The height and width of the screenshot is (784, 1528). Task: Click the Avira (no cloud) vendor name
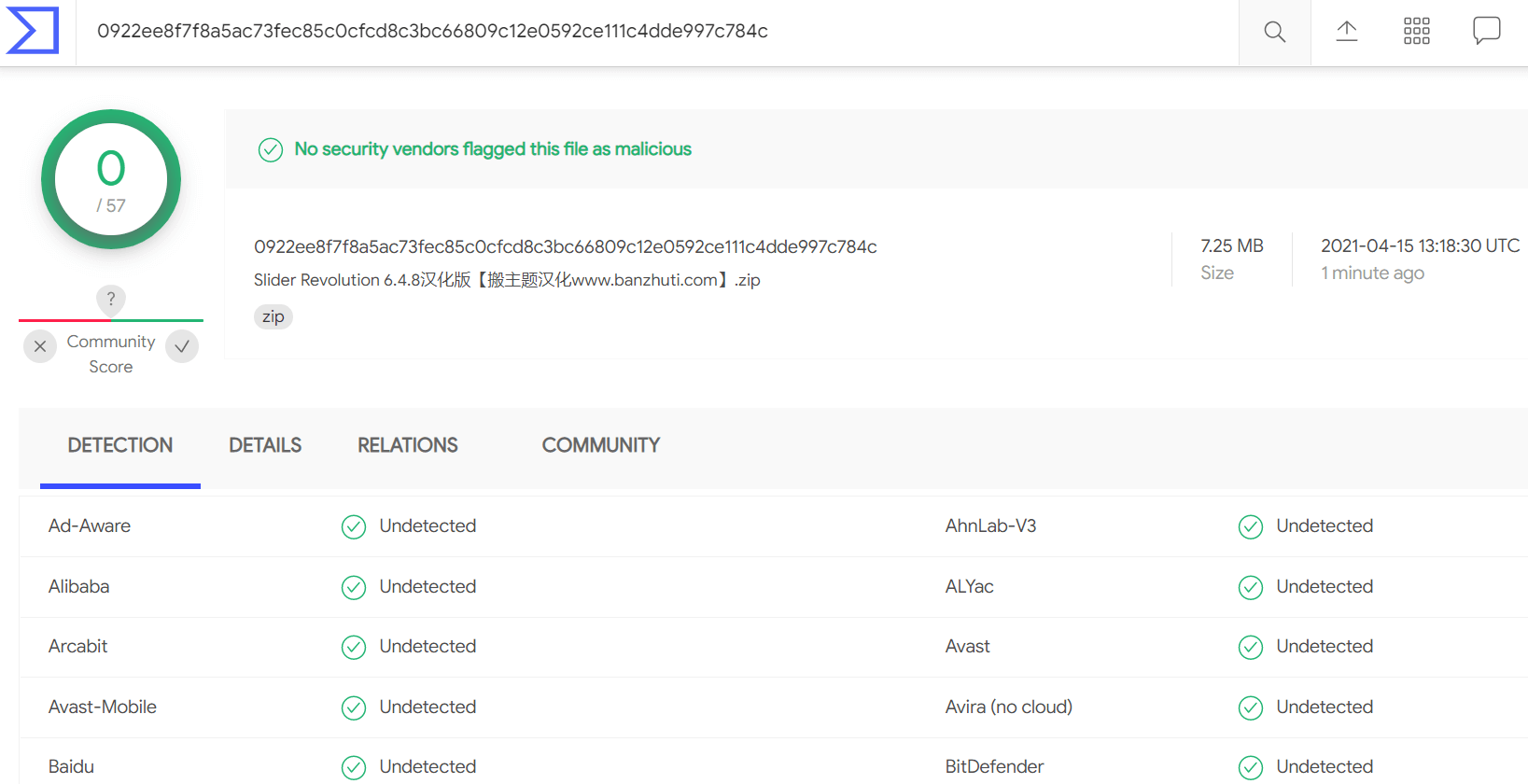coord(1008,707)
